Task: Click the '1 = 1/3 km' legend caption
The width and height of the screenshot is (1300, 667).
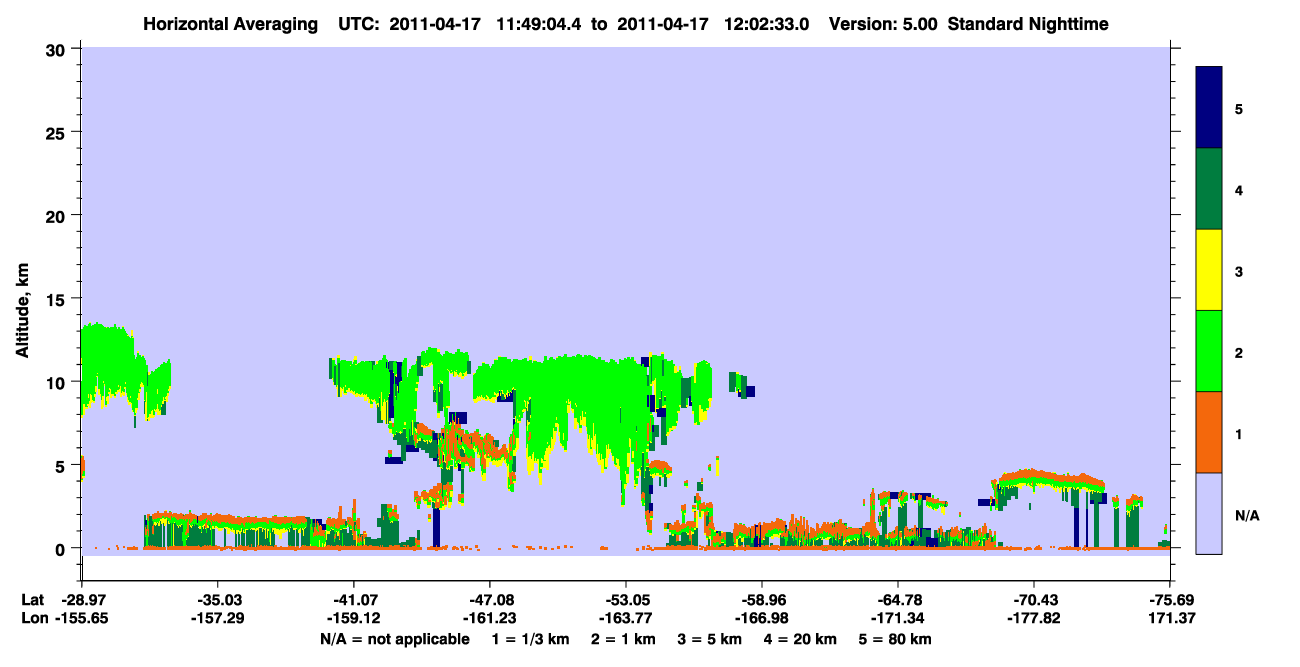Action: coord(529,639)
